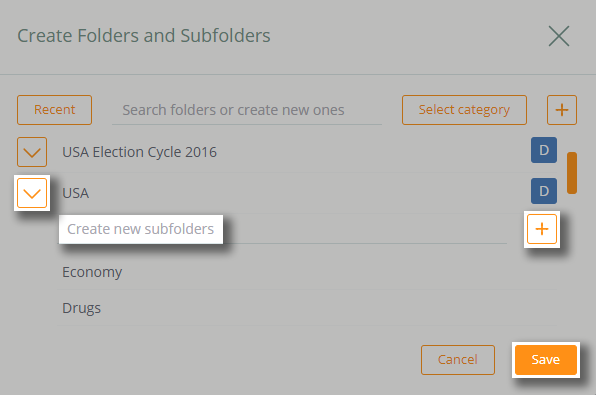Screen dimensions: 596x395
Task: Select the Drugs subfolder
Action: click(x=81, y=308)
